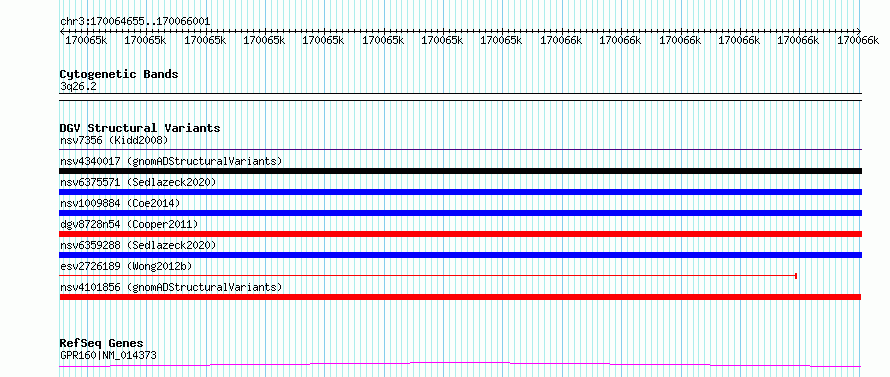Click the Cytogenetic Bands track title
This screenshot has height=377, width=890.
[x=119, y=74]
